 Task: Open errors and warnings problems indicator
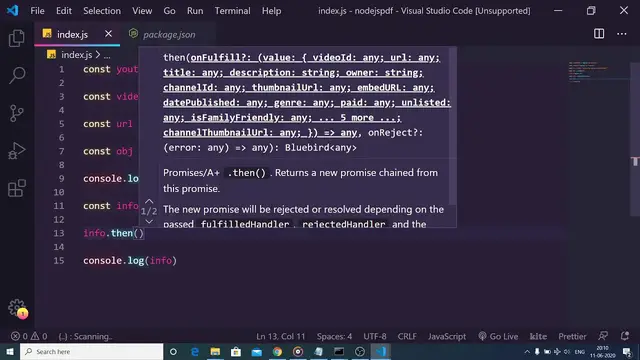[29, 336]
